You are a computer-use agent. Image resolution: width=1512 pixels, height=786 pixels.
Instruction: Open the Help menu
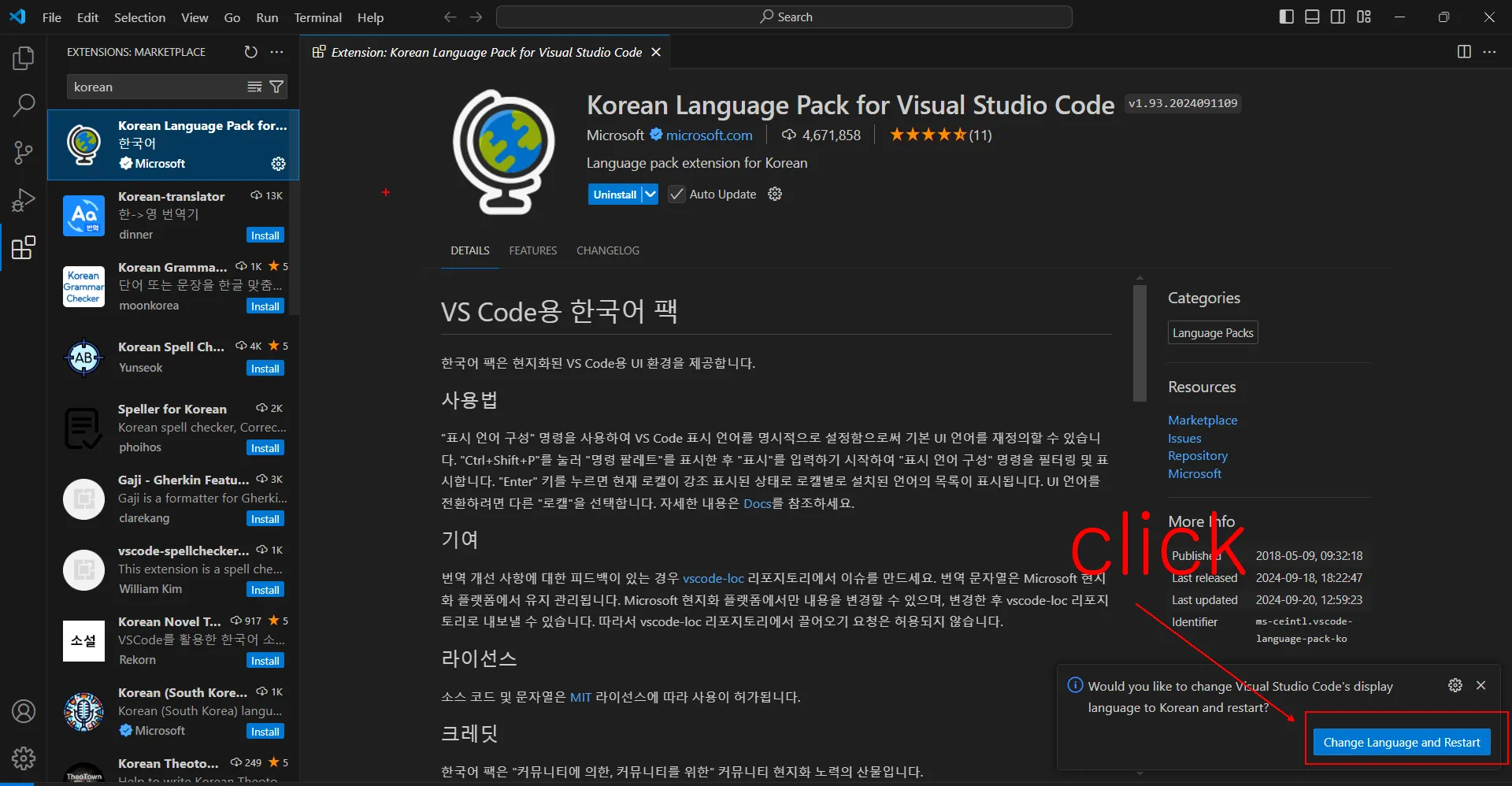click(370, 17)
